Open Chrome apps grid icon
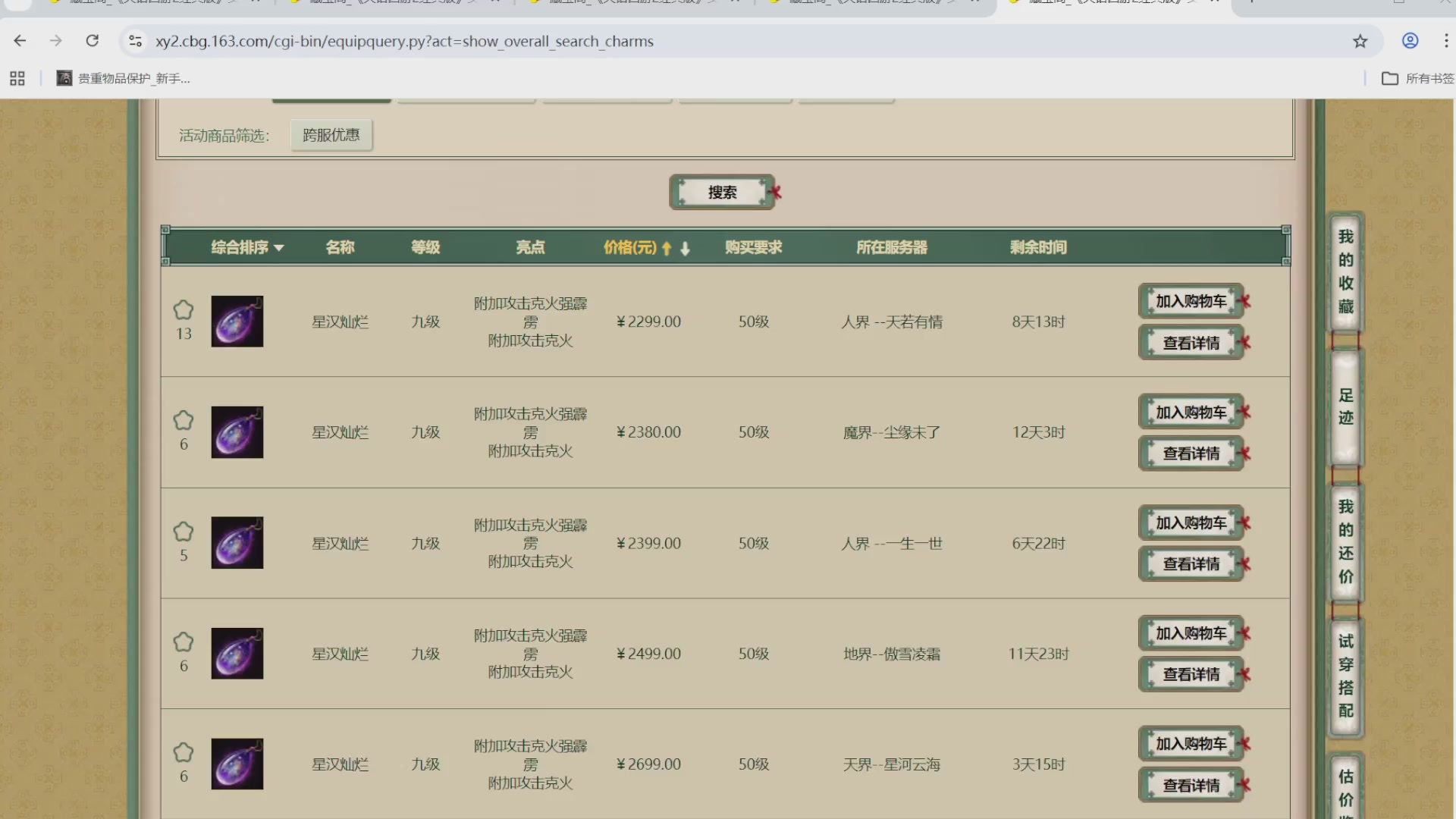 tap(17, 78)
